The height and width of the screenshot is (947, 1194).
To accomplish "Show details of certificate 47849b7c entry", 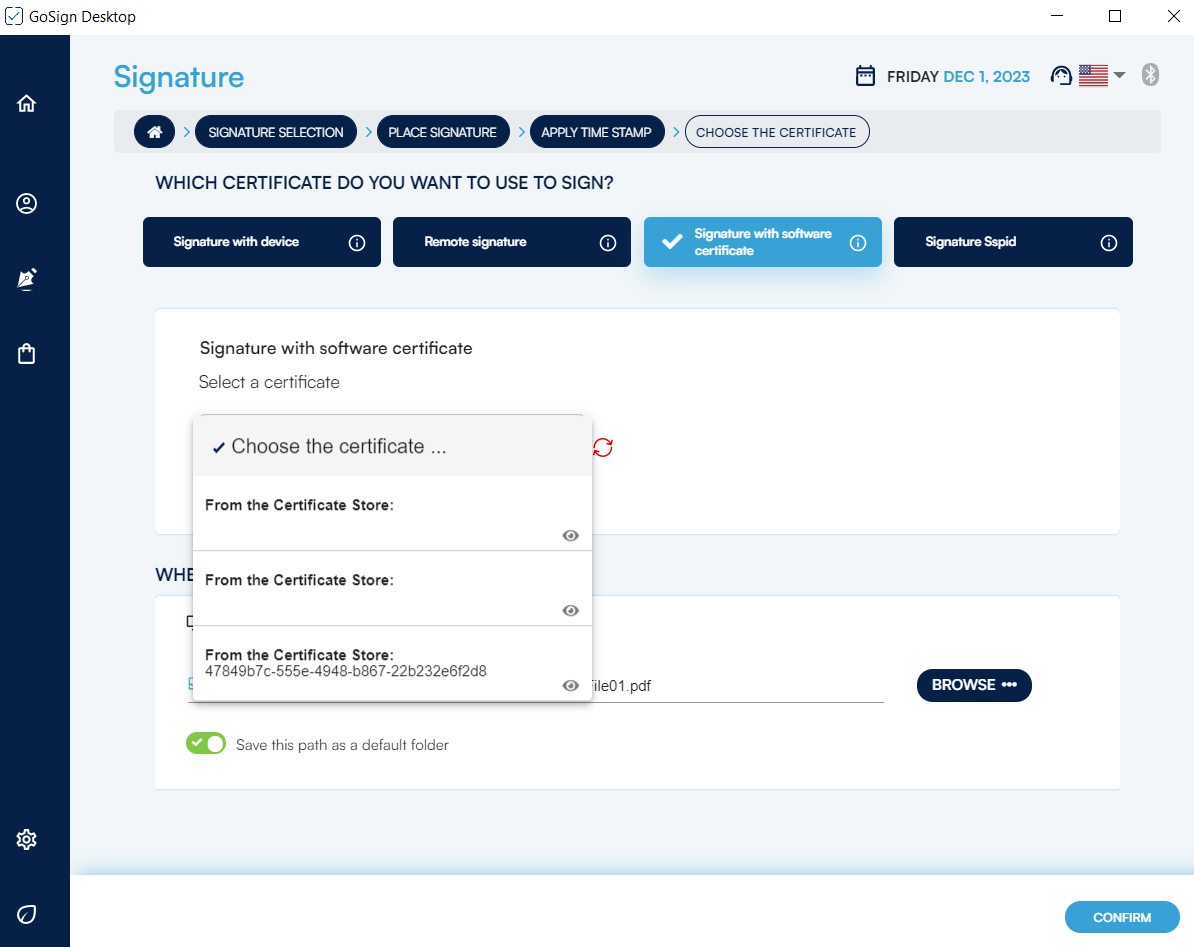I will [x=571, y=686].
